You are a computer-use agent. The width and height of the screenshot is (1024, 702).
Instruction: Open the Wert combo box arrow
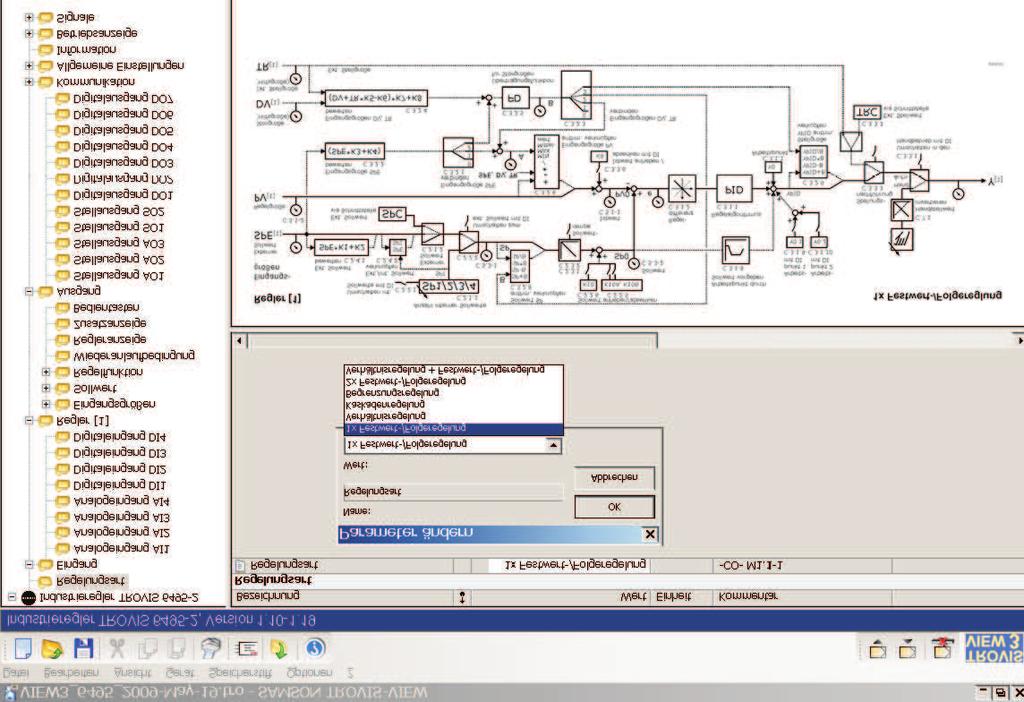click(552, 445)
